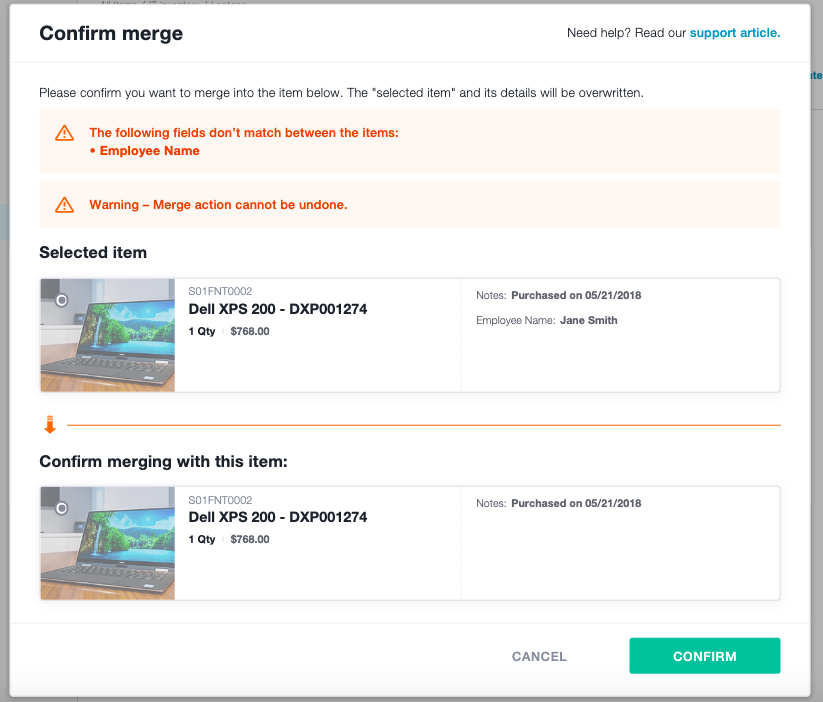Select radio circle on Selected item image

coord(62,300)
